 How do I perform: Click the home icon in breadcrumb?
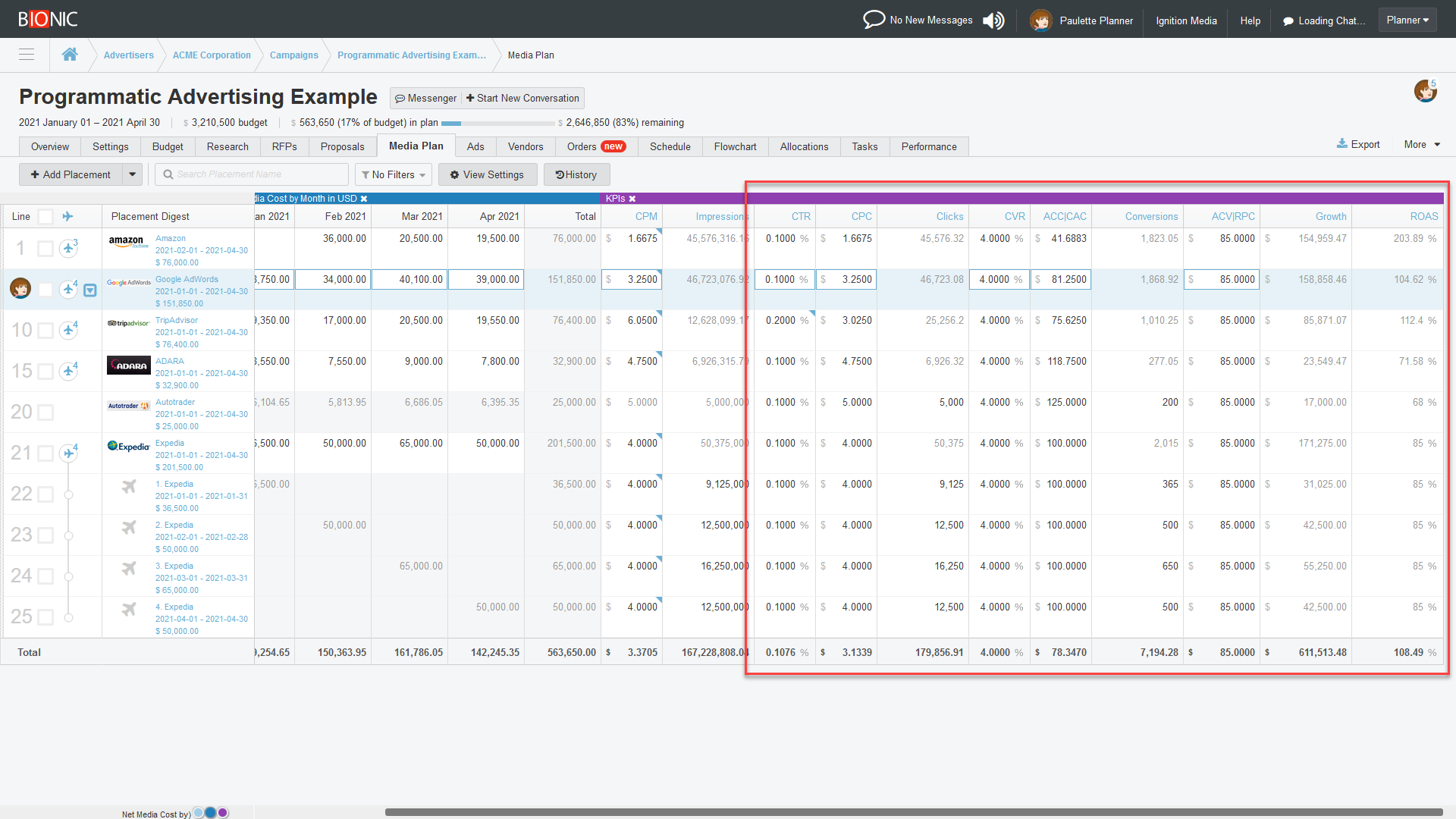70,55
